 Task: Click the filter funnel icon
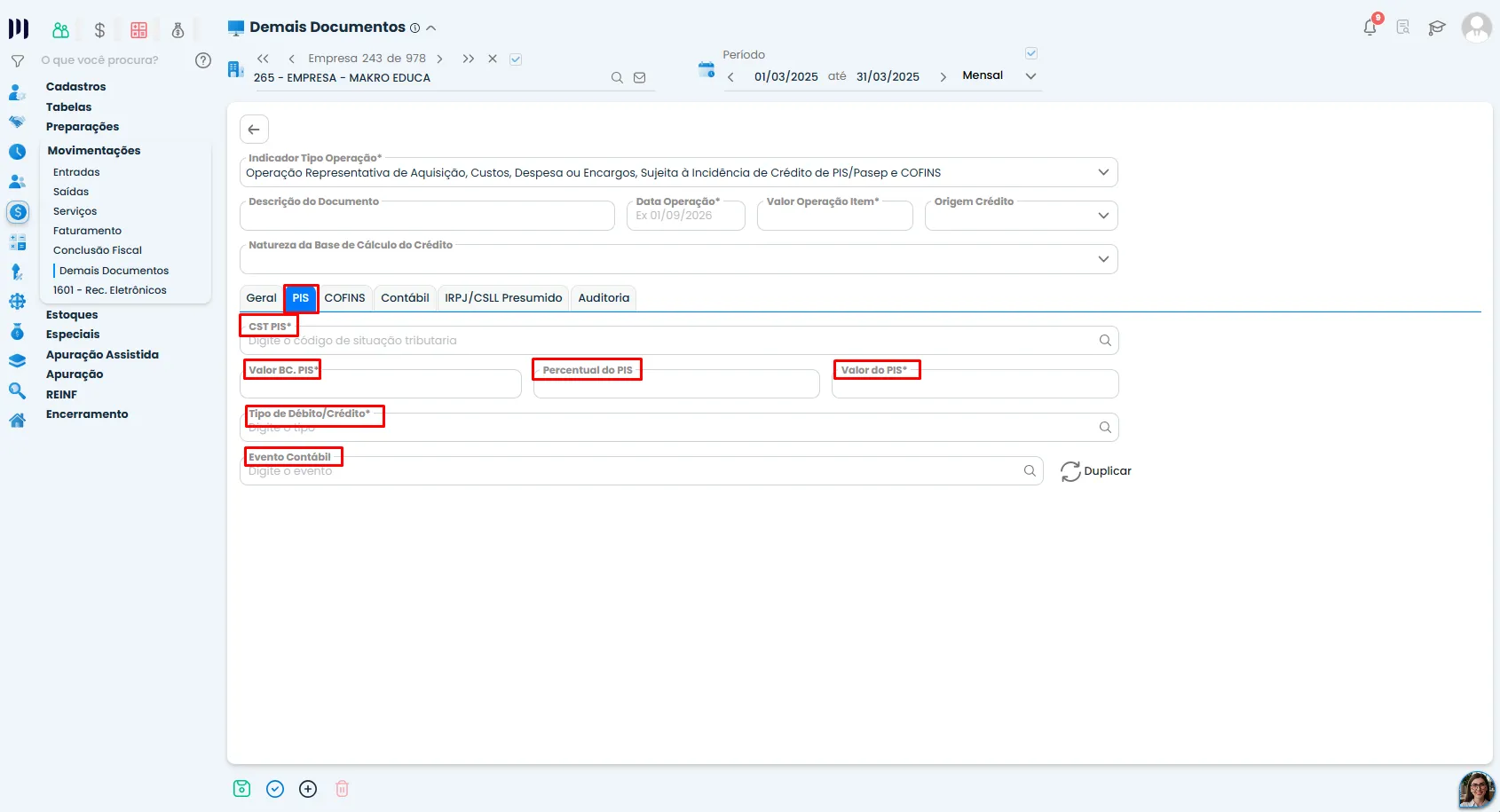(x=17, y=61)
